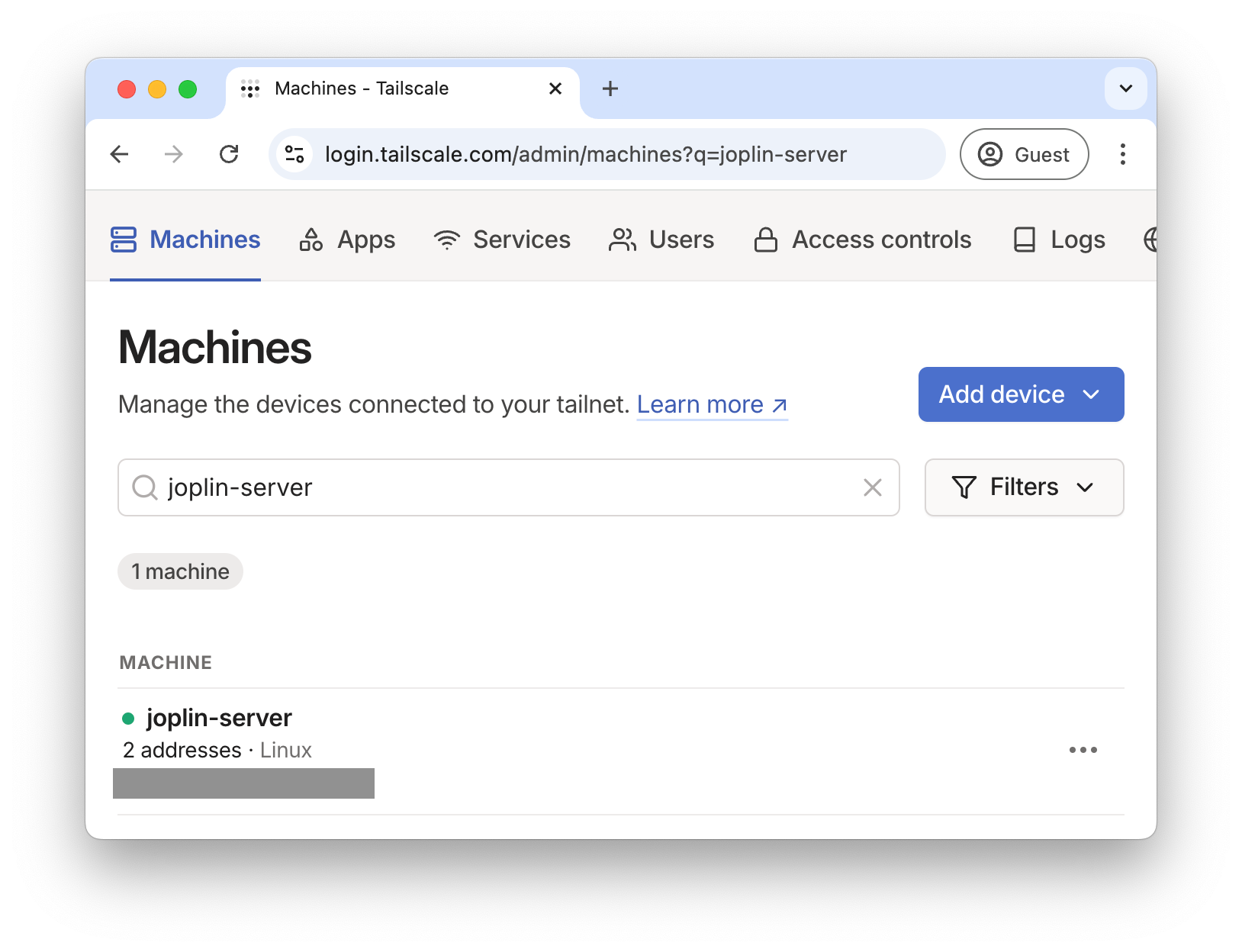The width and height of the screenshot is (1242, 952).
Task: Clear the joplin-server search text
Action: pyautogui.click(x=872, y=487)
